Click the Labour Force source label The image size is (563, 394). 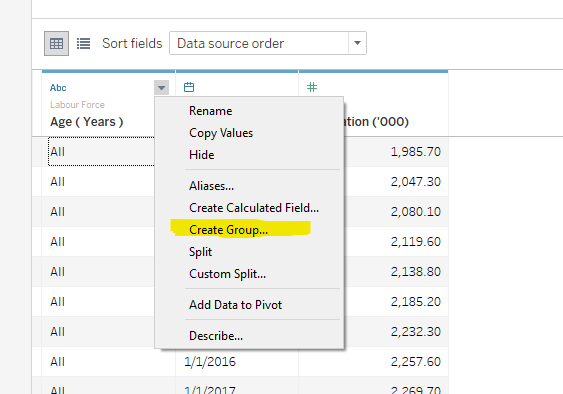(77, 105)
